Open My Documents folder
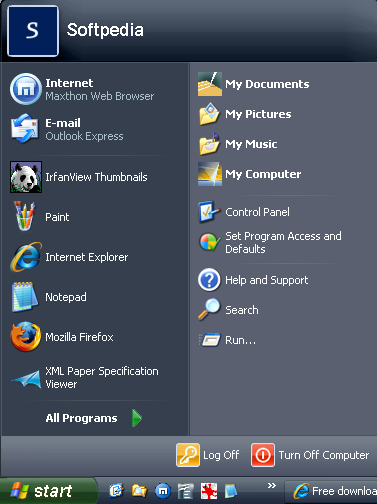Image resolution: width=377 pixels, height=504 pixels. (x=253, y=84)
